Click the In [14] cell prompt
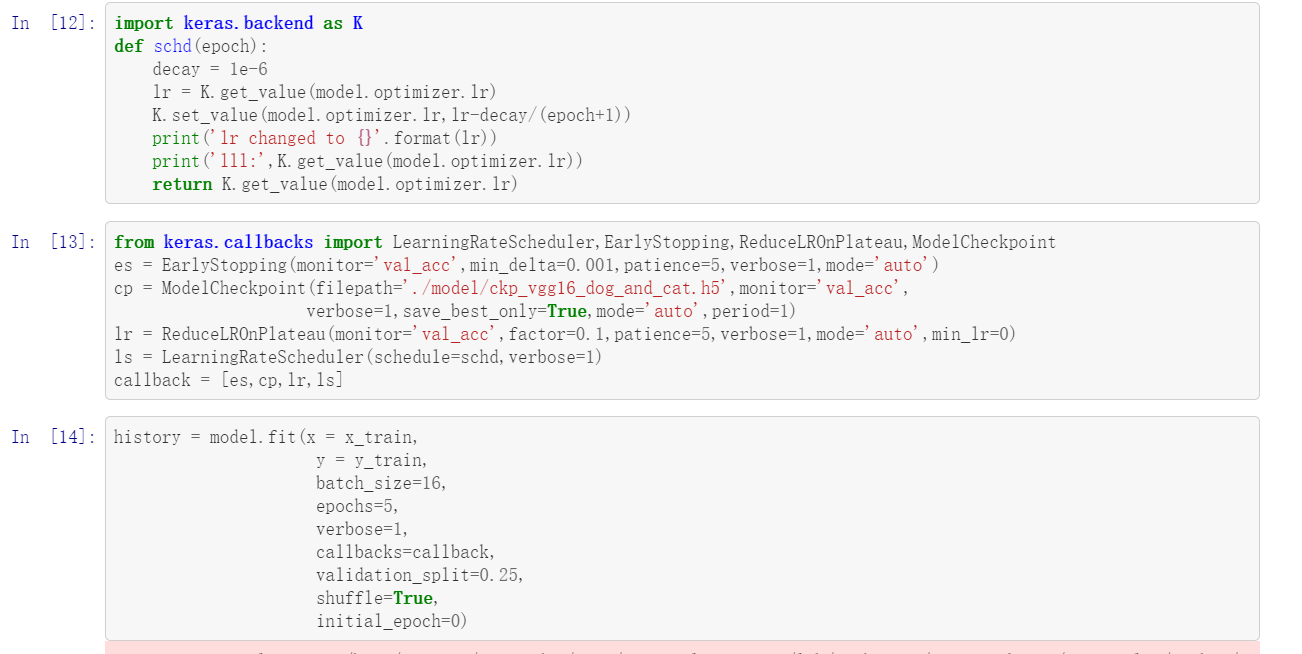The height and width of the screenshot is (654, 1302). coord(53,437)
